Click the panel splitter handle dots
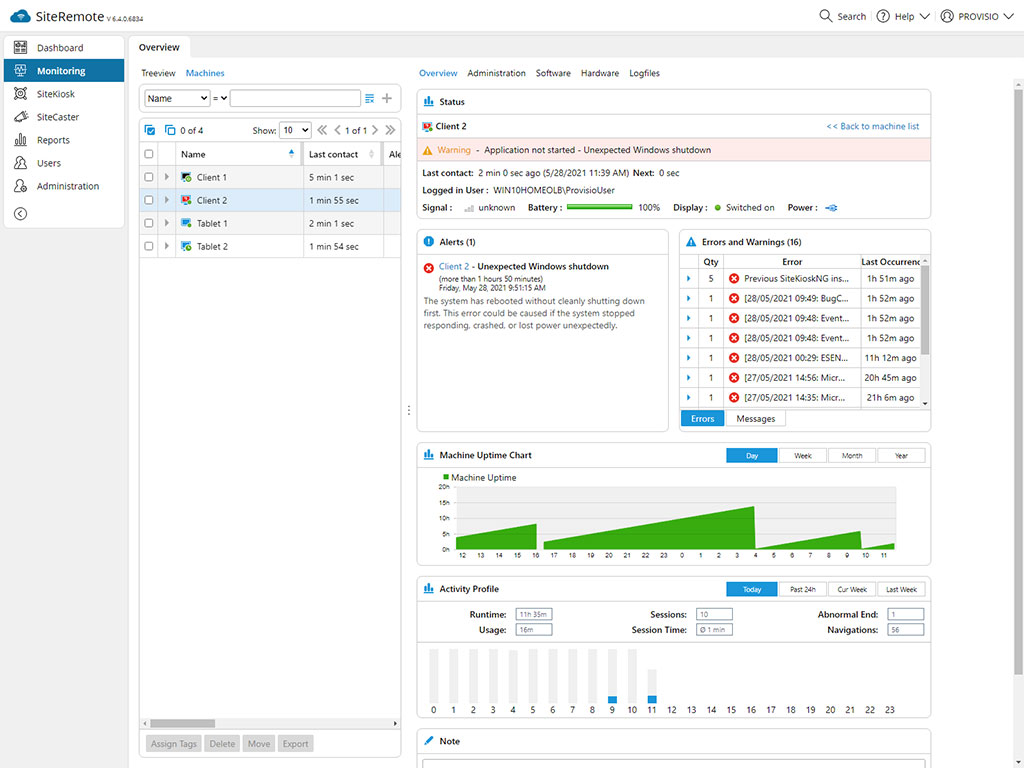This screenshot has height=768, width=1024. pos(409,410)
